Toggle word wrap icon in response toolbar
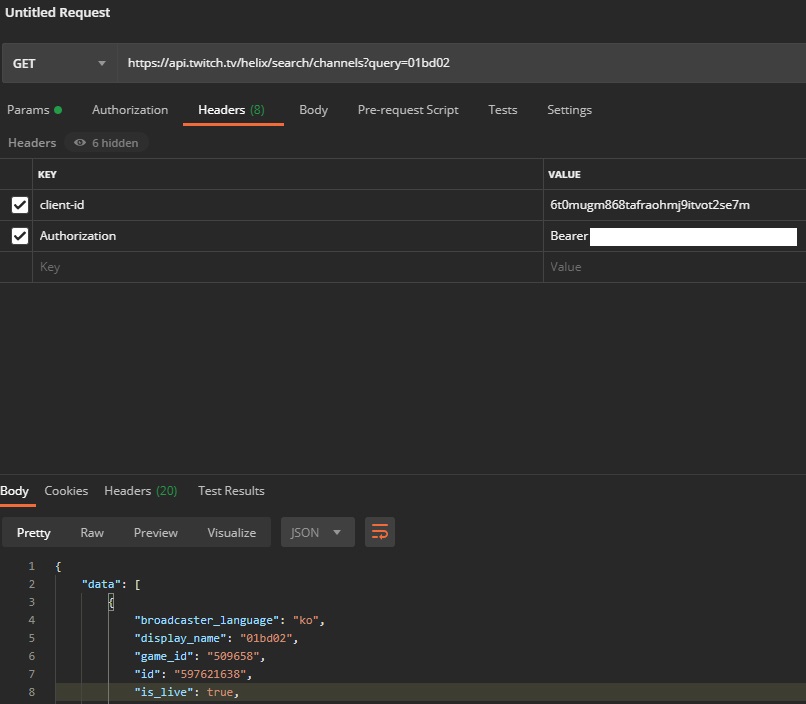 pyautogui.click(x=380, y=532)
